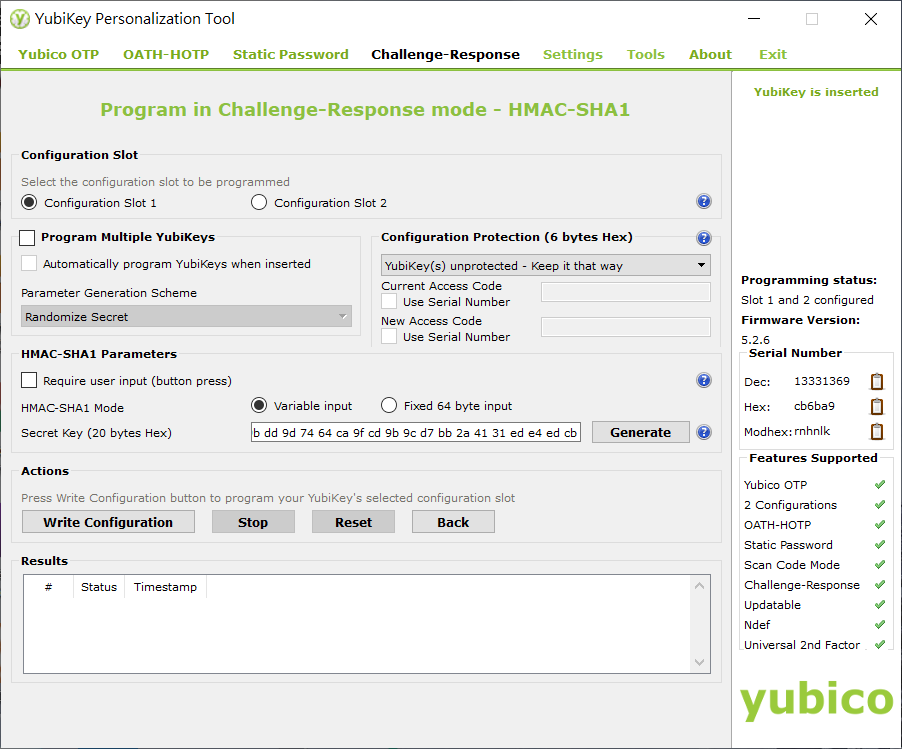Viewport: 902px width, 749px height.
Task: Select Configuration Slot 2 radio button
Action: [x=259, y=202]
